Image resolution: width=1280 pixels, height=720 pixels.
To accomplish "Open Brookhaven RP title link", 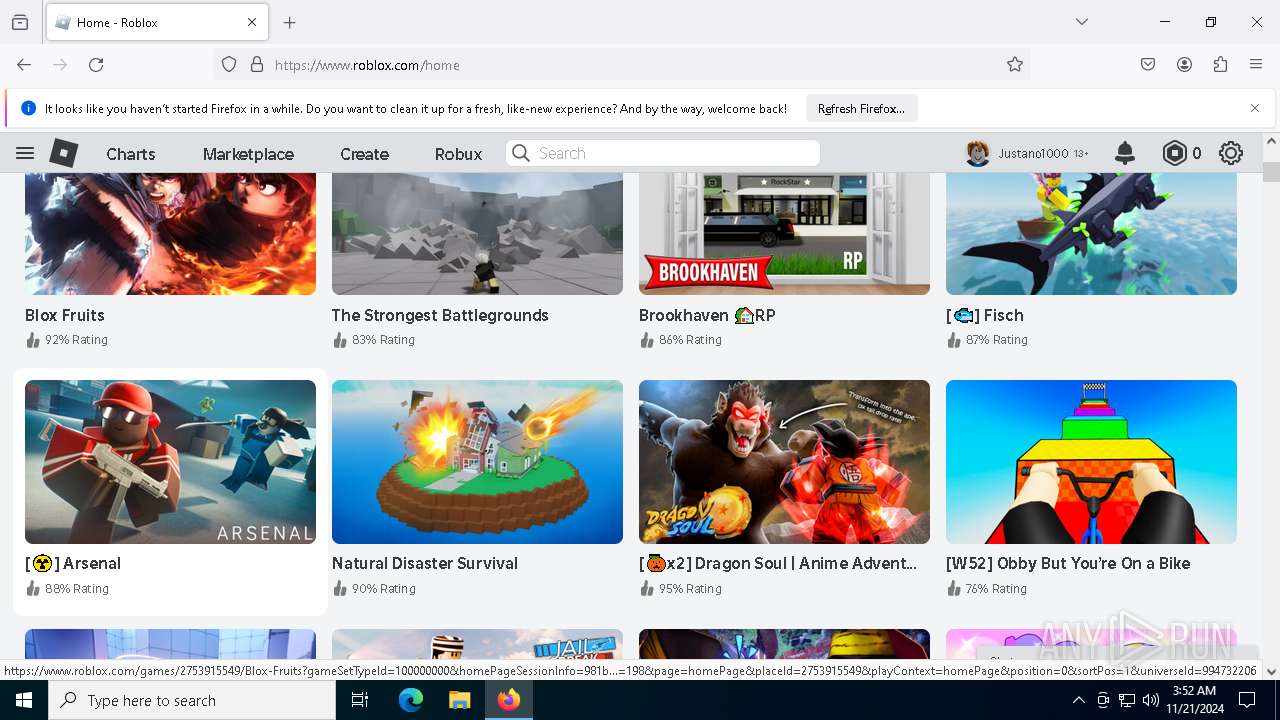I will pos(707,315).
